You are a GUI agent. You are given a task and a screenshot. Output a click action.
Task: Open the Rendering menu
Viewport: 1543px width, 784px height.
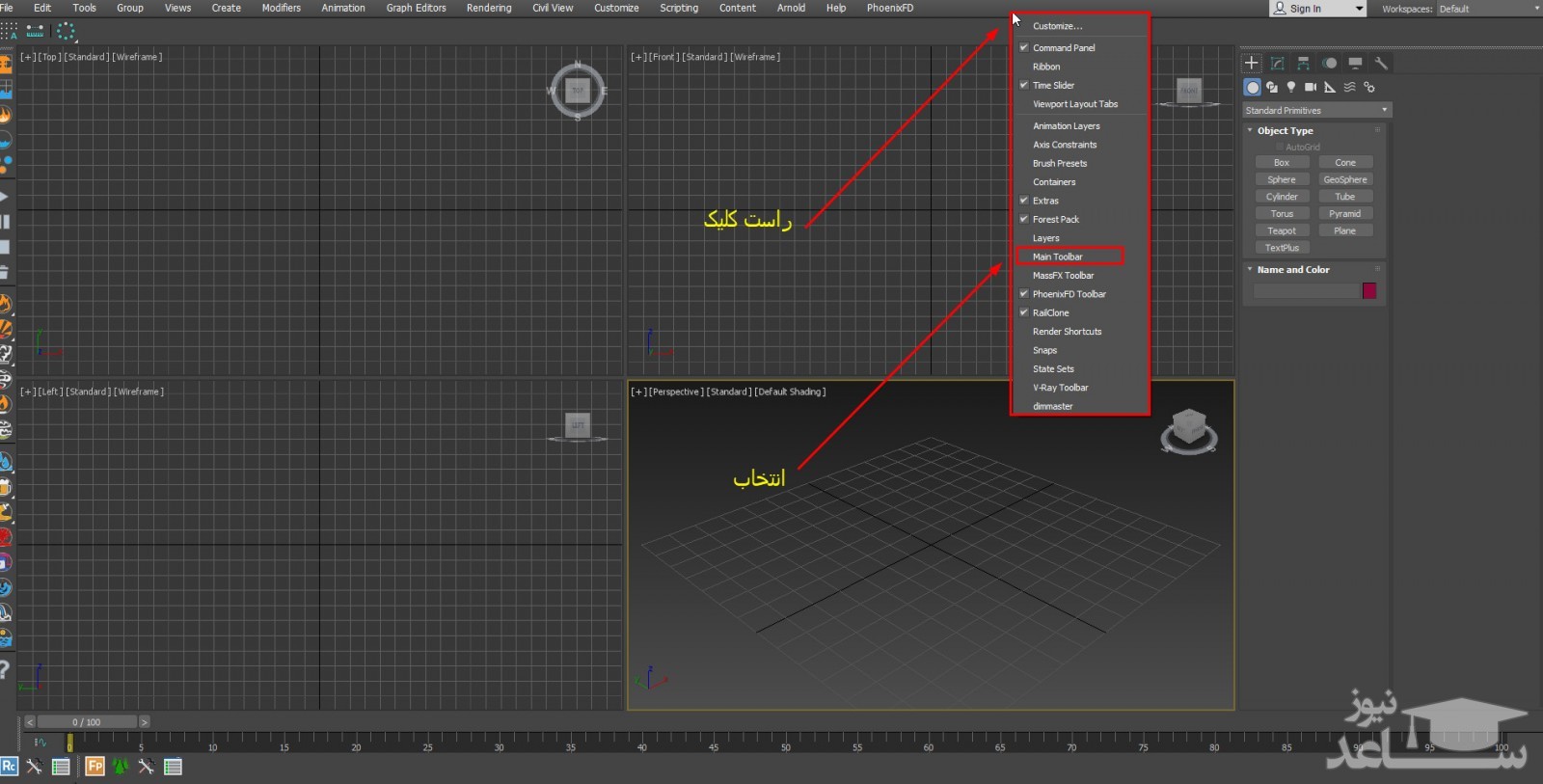click(489, 8)
